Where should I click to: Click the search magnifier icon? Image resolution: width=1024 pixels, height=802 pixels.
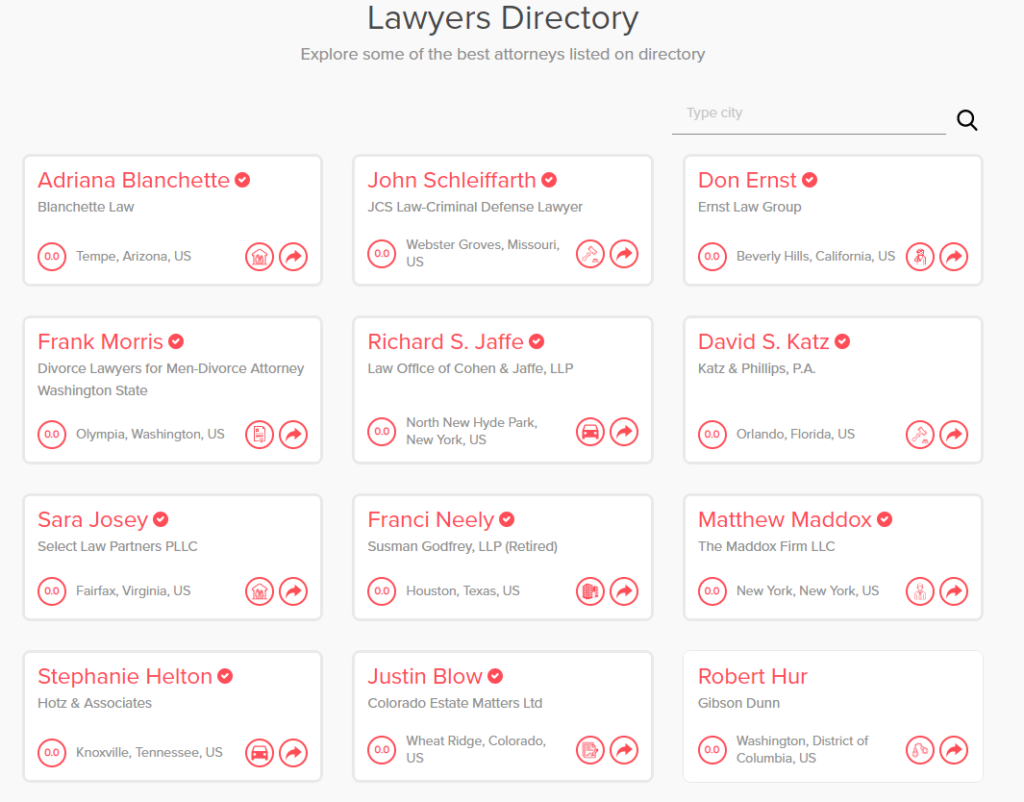[x=966, y=121]
